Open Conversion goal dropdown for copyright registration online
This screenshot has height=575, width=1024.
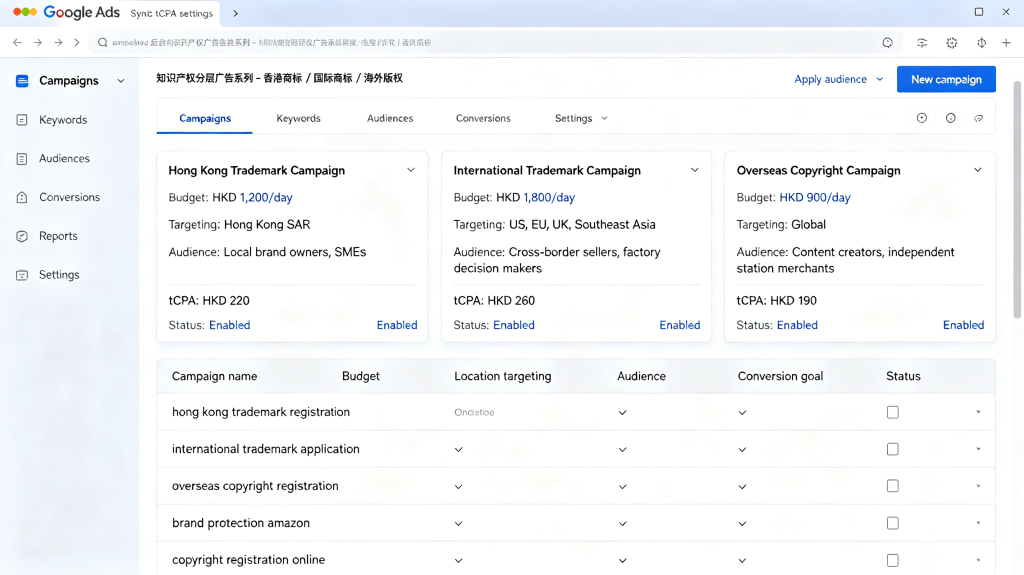[743, 561]
